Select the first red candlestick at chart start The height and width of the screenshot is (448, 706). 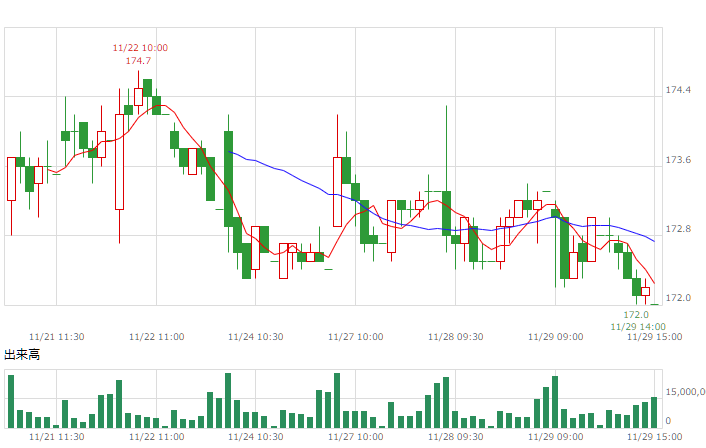point(11,179)
